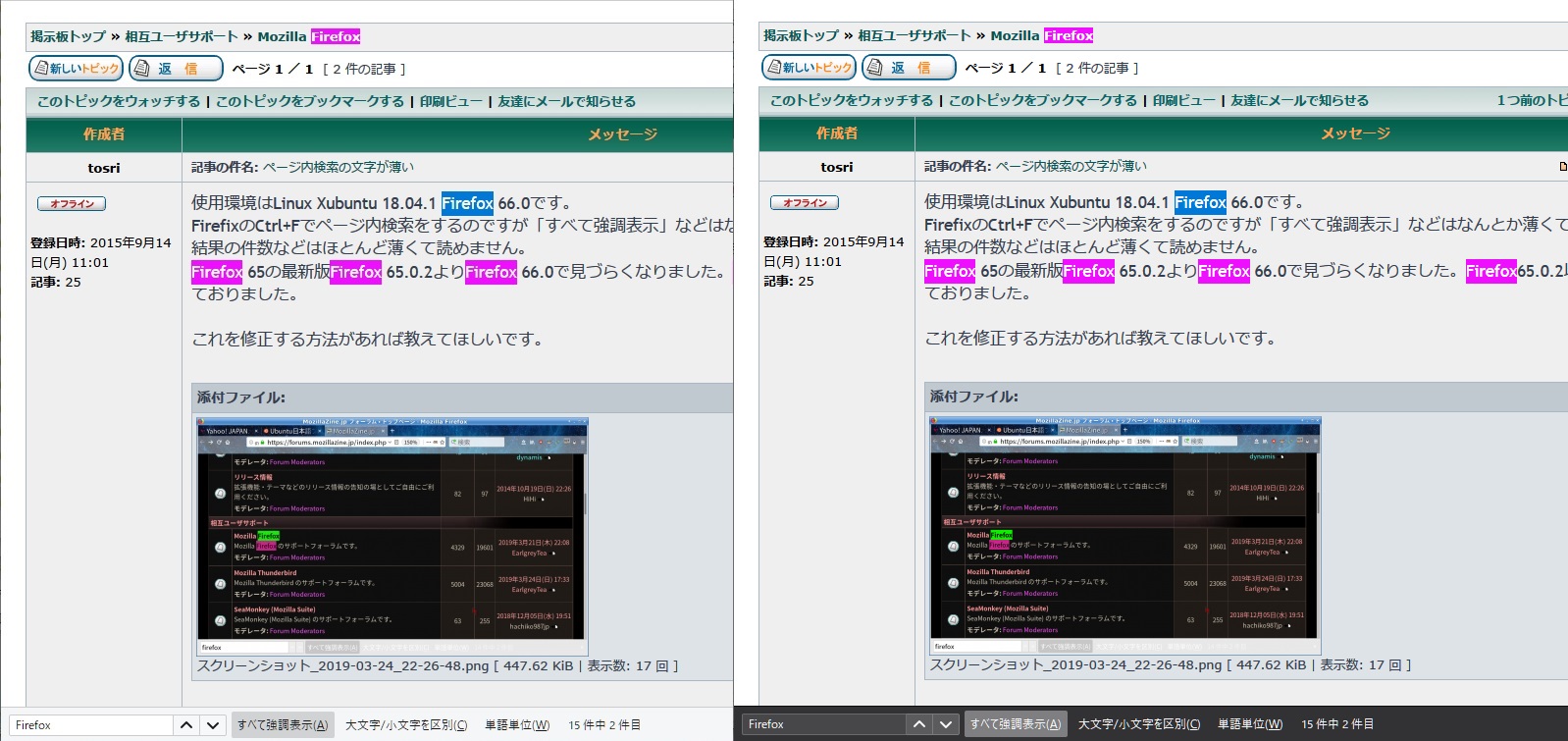Click 記事の件名 subject line in right window
This screenshot has width=1568, height=741.
(x=1035, y=166)
